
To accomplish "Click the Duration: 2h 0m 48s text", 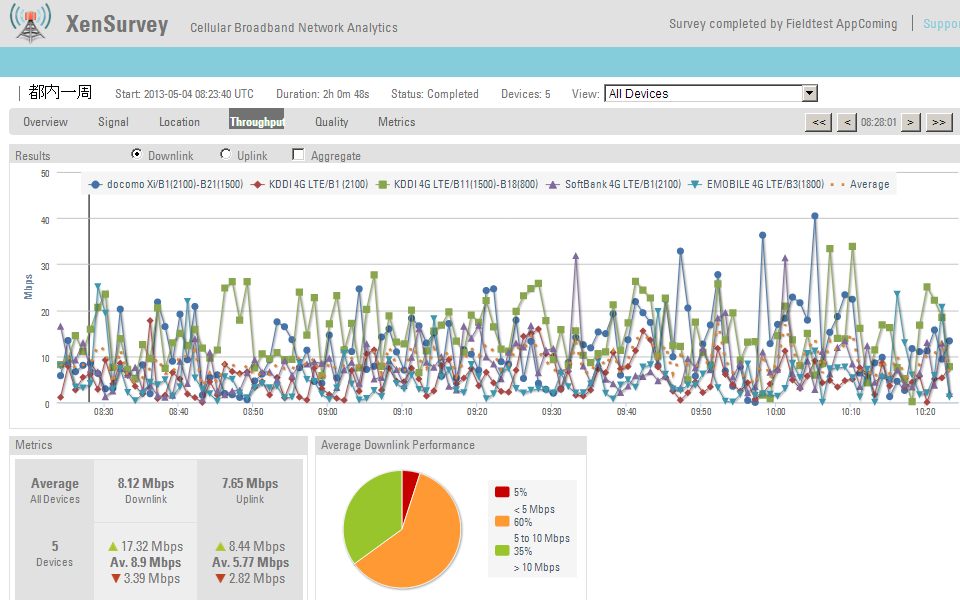I will [323, 94].
